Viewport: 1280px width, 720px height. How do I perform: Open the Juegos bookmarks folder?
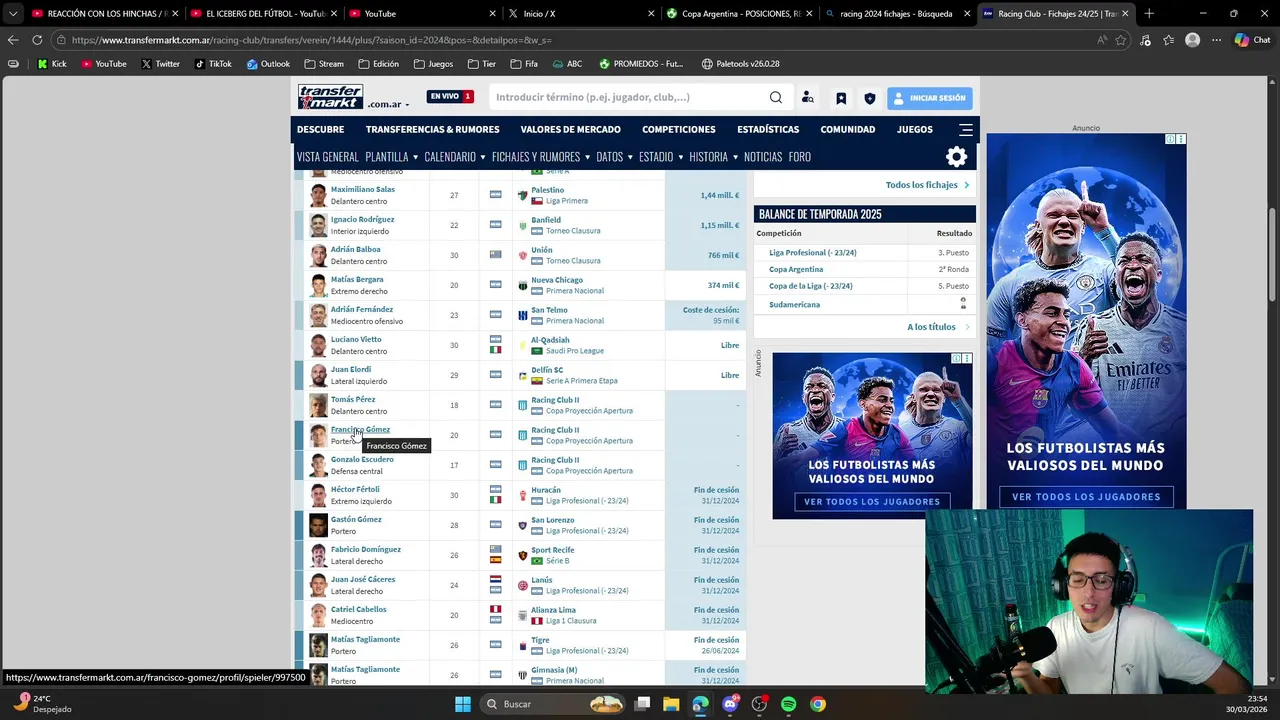click(432, 64)
